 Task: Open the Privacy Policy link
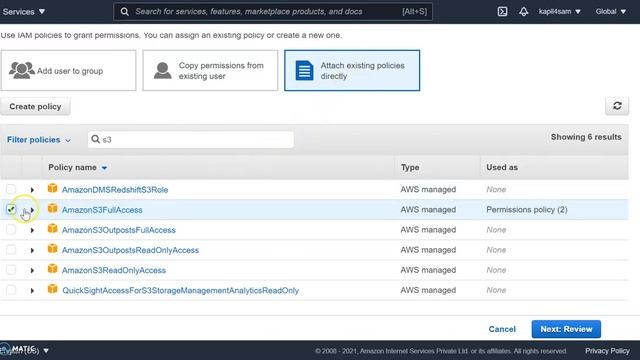point(607,351)
